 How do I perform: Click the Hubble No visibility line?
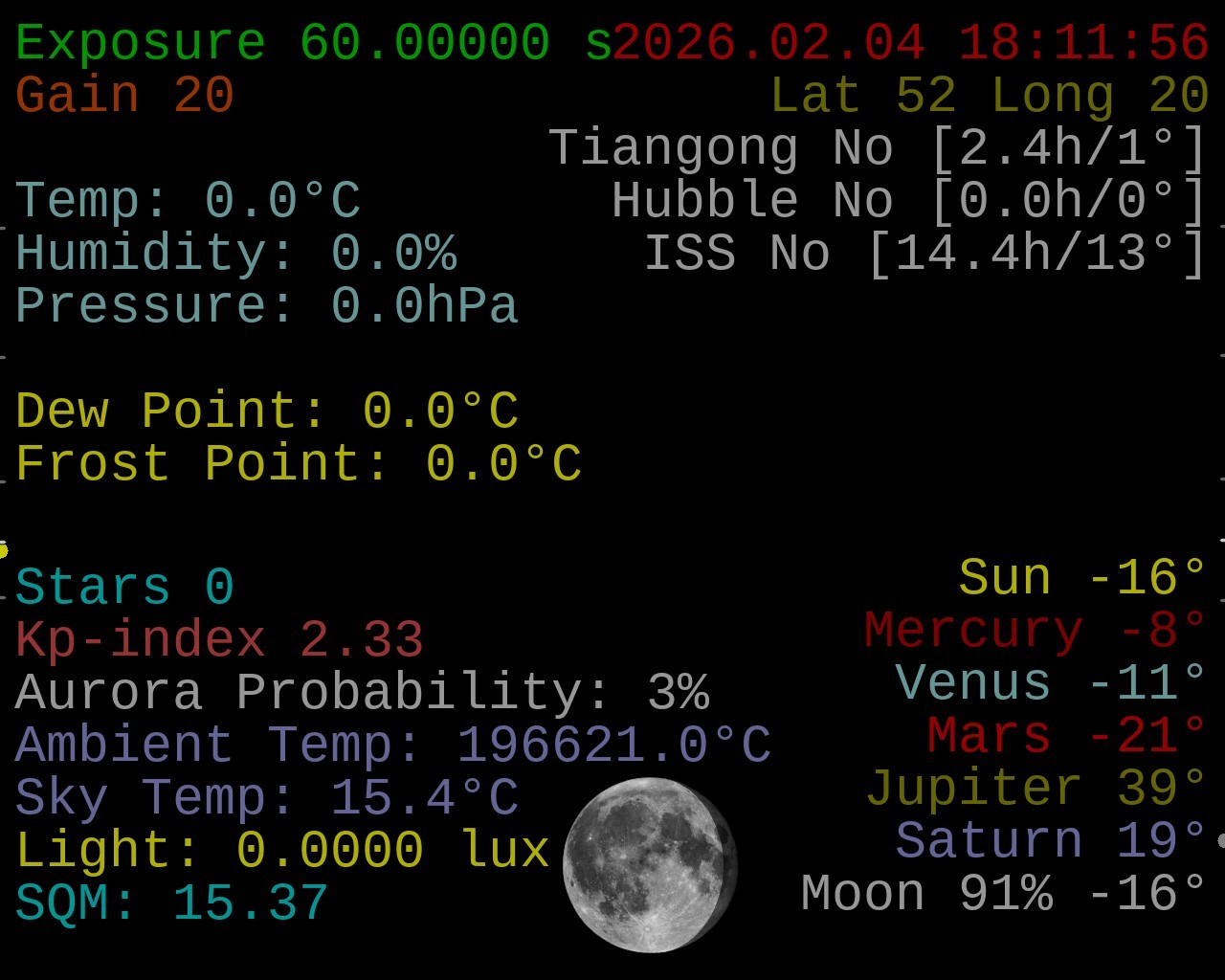pyautogui.click(x=908, y=201)
